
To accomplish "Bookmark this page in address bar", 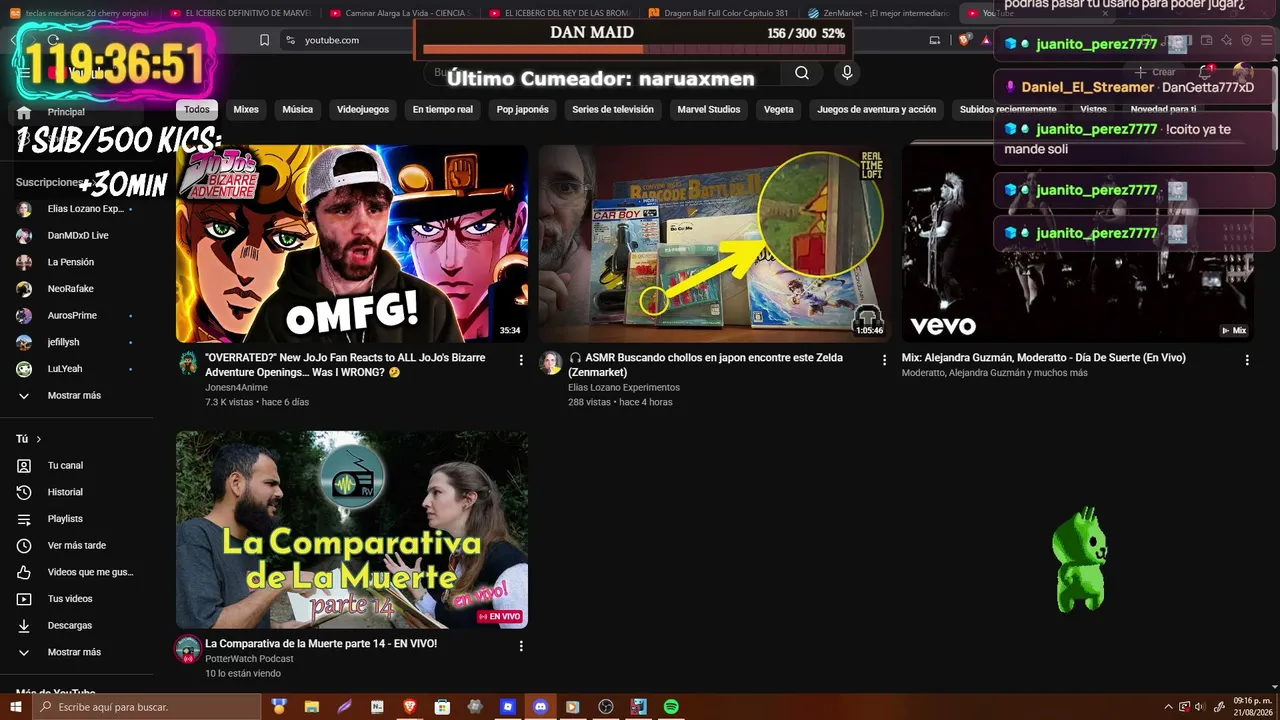I will [x=264, y=40].
